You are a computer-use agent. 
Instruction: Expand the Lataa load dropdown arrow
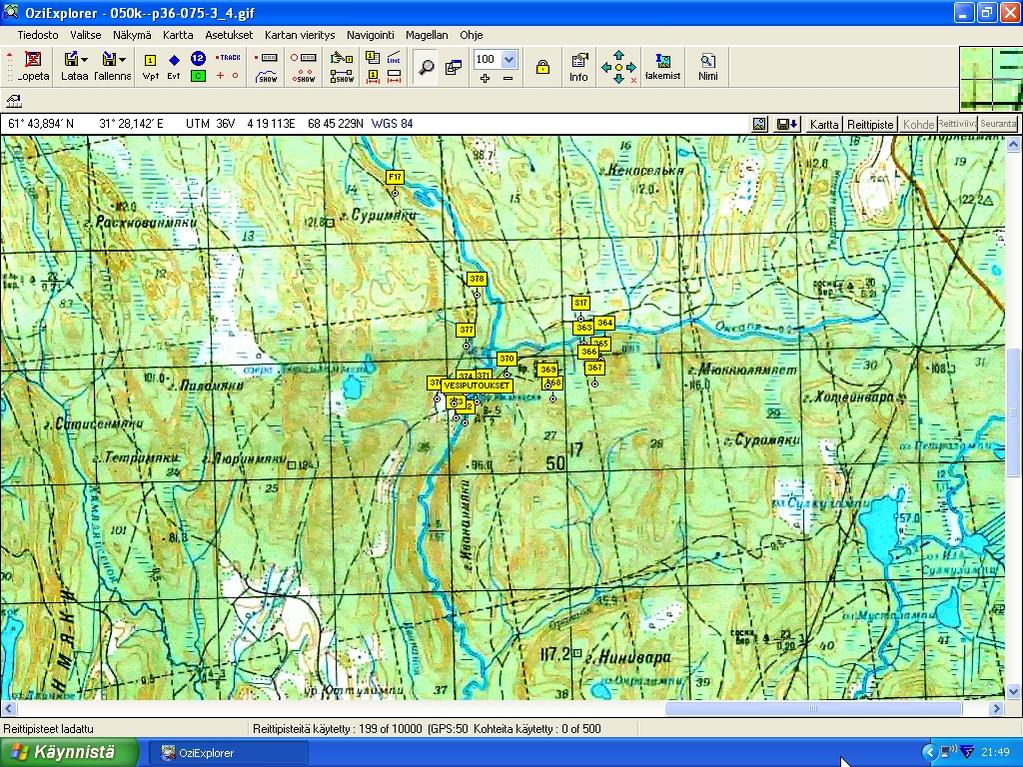click(x=85, y=60)
